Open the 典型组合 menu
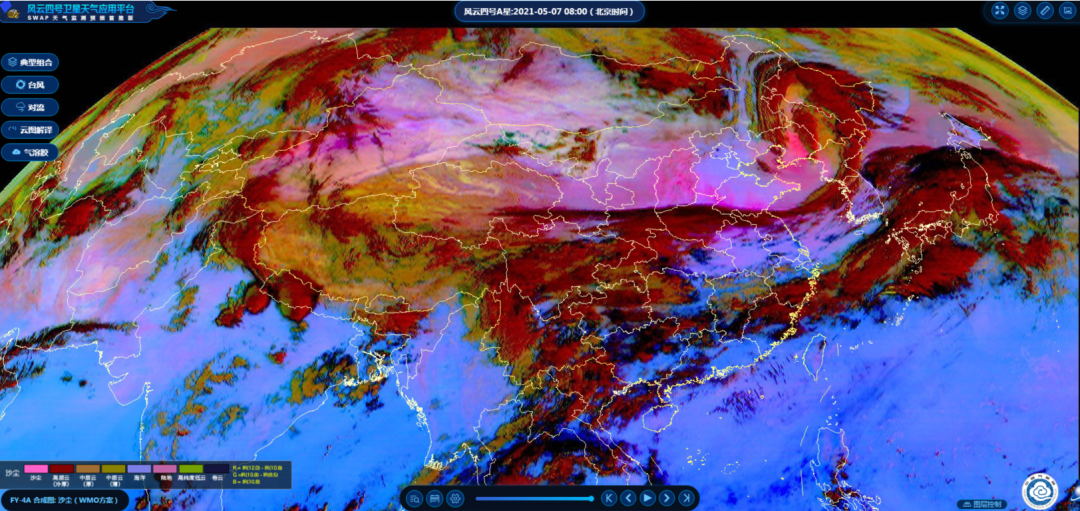This screenshot has height=511, width=1080. click(x=30, y=62)
